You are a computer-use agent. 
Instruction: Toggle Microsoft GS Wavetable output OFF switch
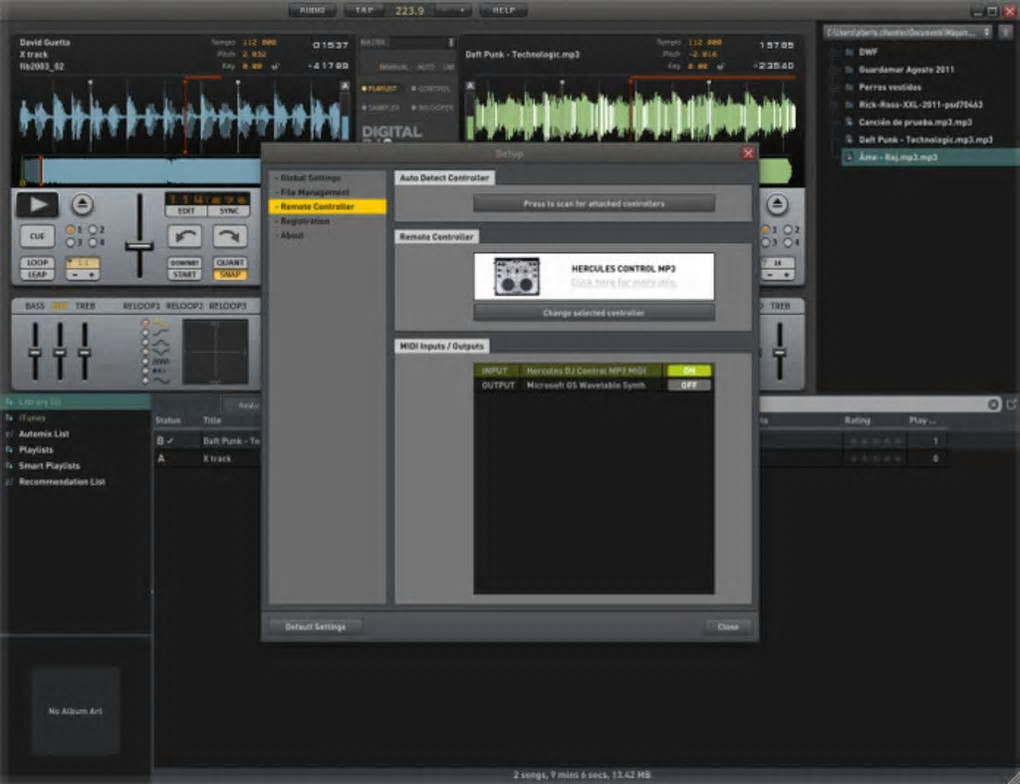point(689,385)
